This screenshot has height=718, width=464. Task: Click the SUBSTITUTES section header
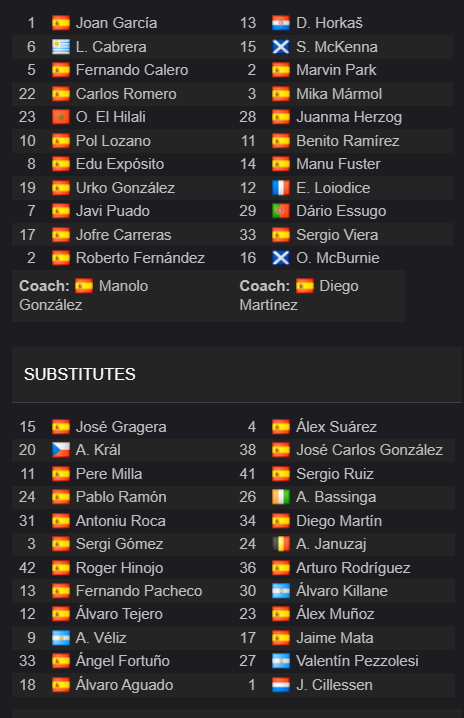click(80, 374)
